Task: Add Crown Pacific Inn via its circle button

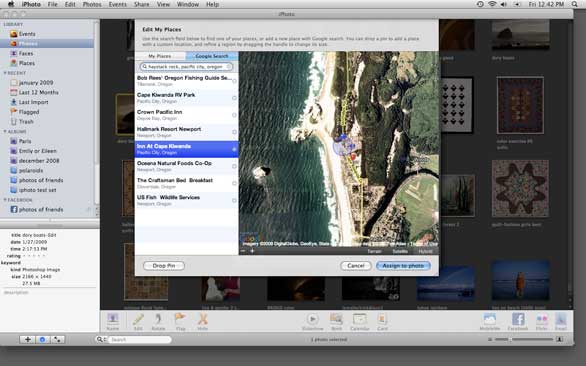Action: point(234,115)
